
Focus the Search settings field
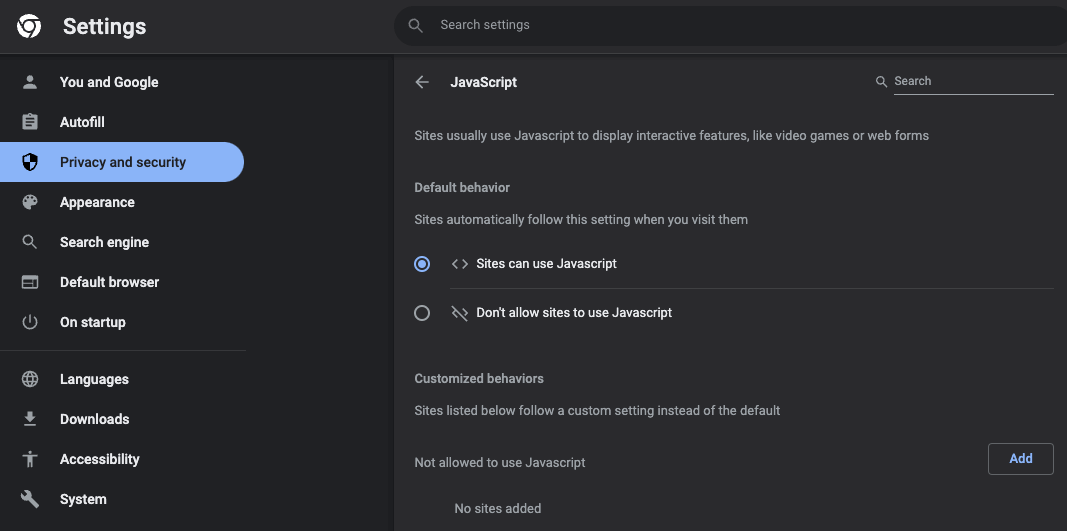click(x=730, y=25)
